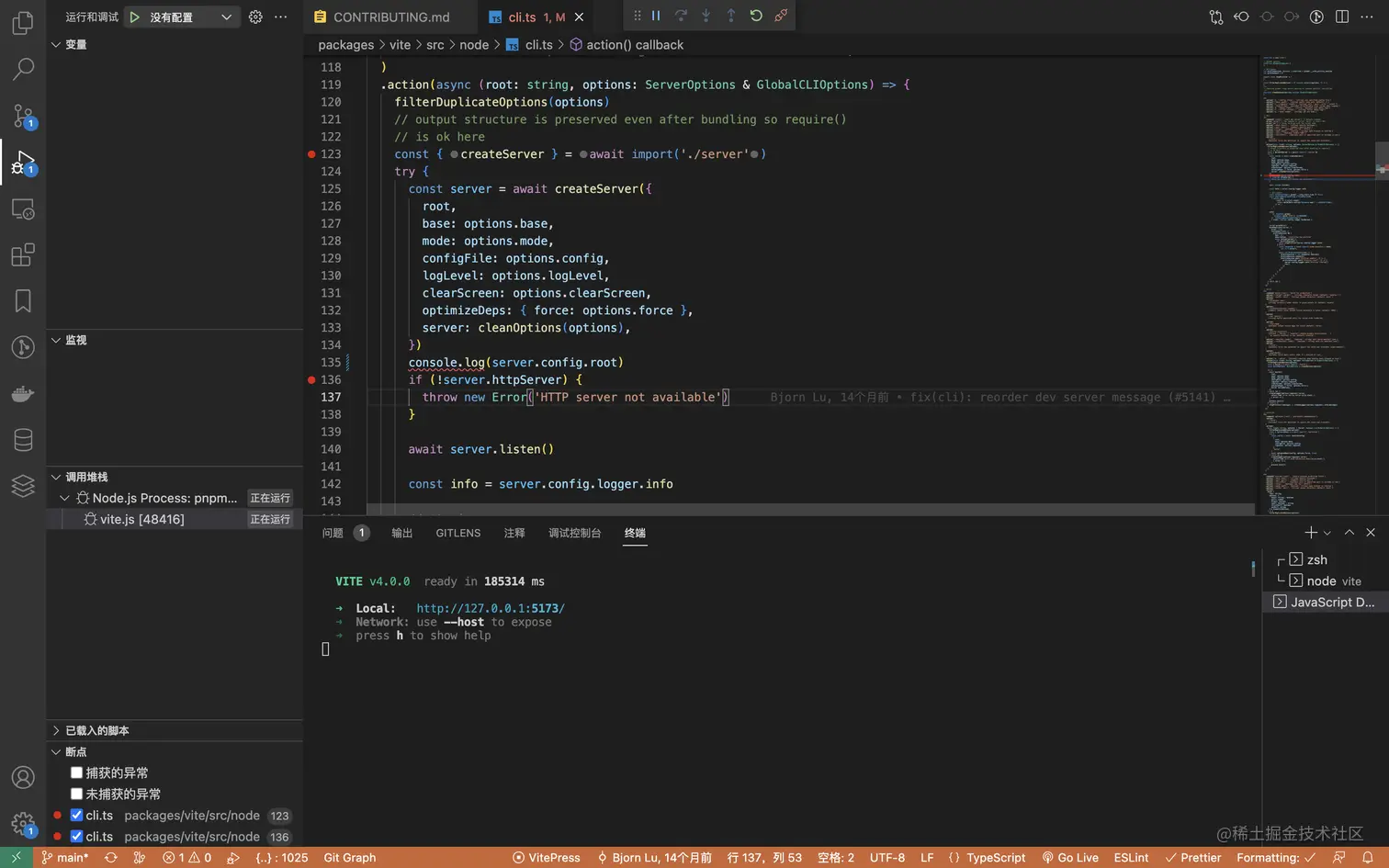Screen dimensions: 1389x868
Task: Click Git Graph in status bar
Action: [x=350, y=857]
